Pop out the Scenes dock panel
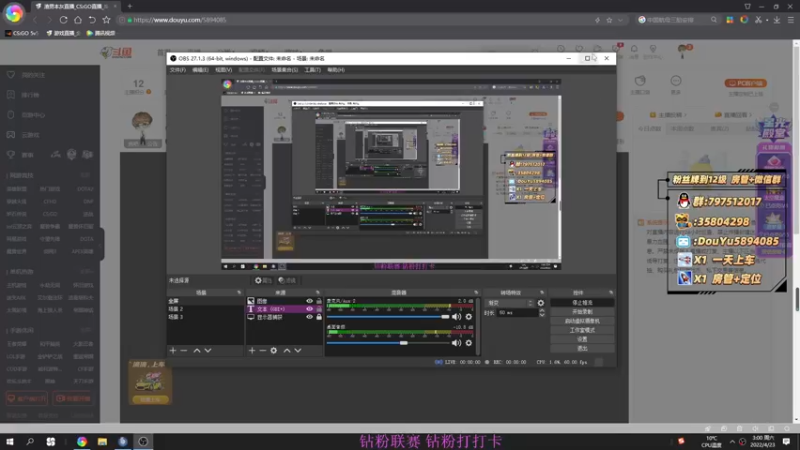Viewport: 800px width, 450px height. point(239,293)
